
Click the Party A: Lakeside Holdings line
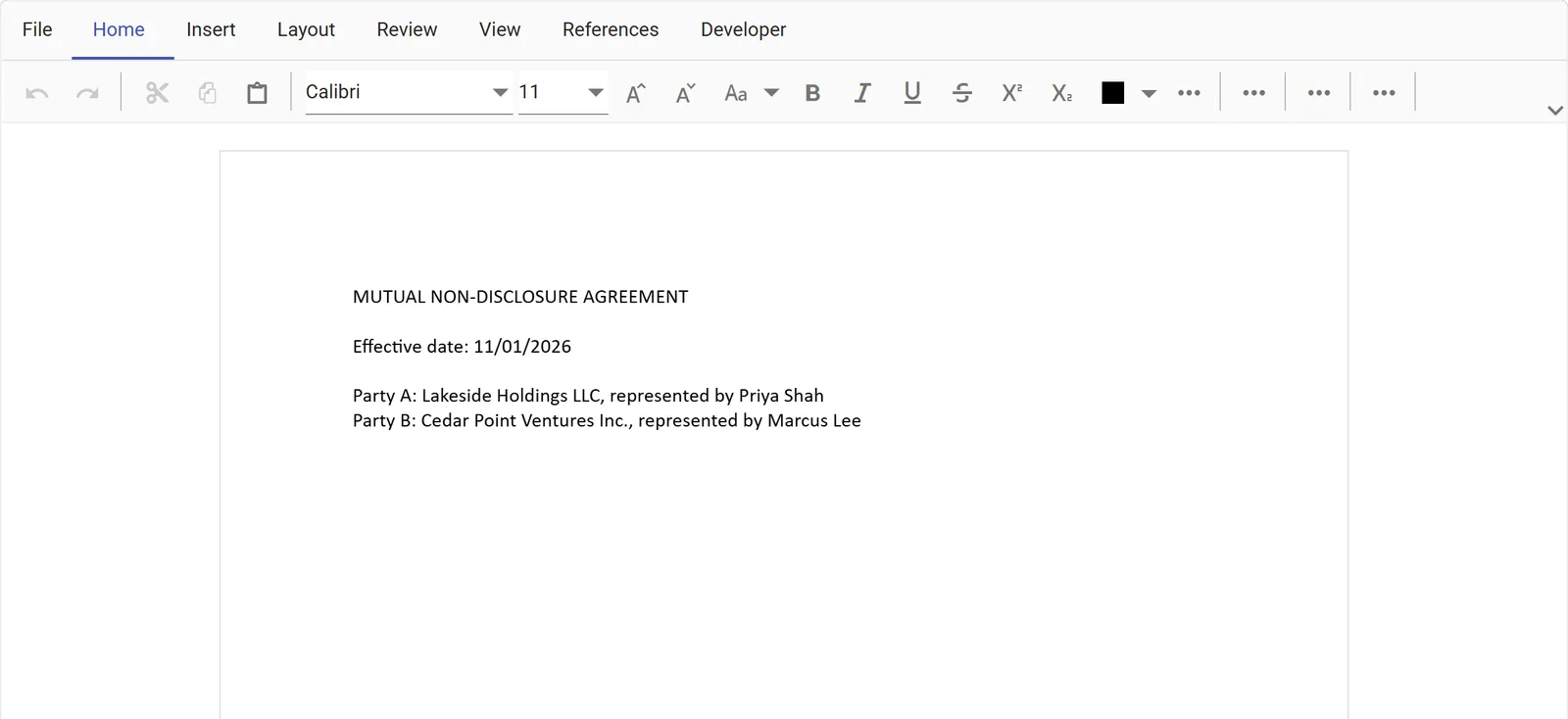pos(588,396)
